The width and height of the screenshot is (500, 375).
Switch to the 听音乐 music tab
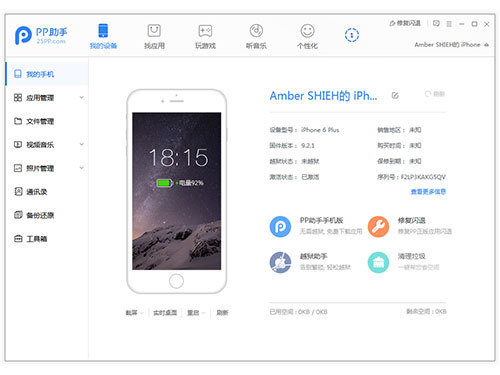(x=256, y=36)
